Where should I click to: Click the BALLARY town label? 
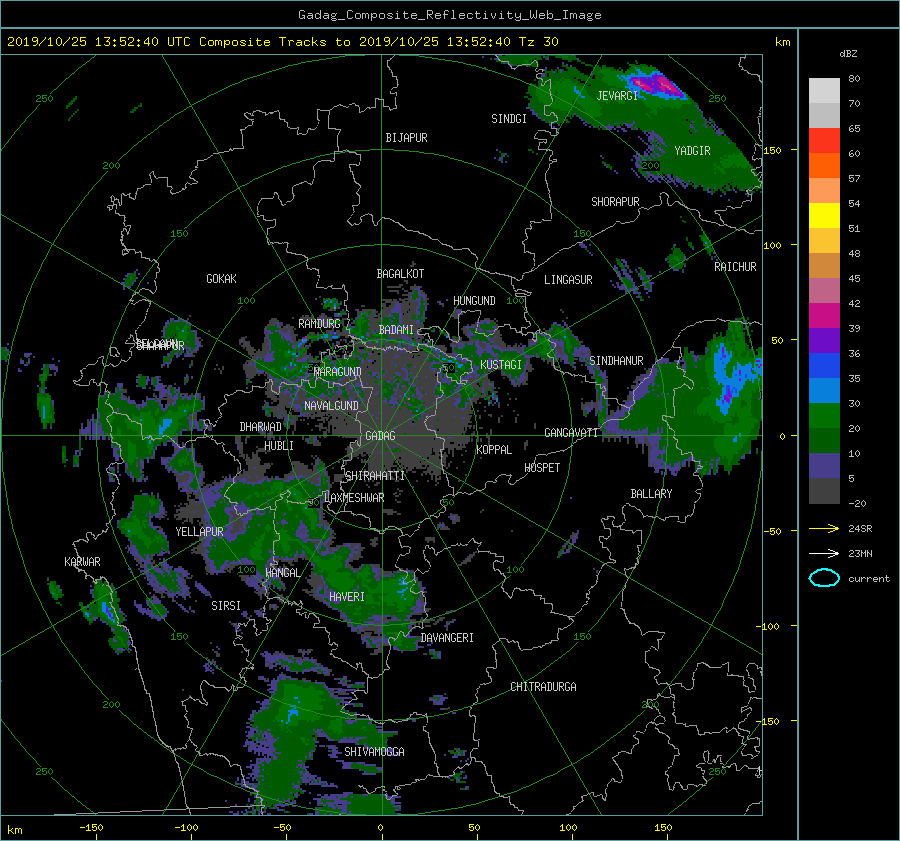[651, 494]
